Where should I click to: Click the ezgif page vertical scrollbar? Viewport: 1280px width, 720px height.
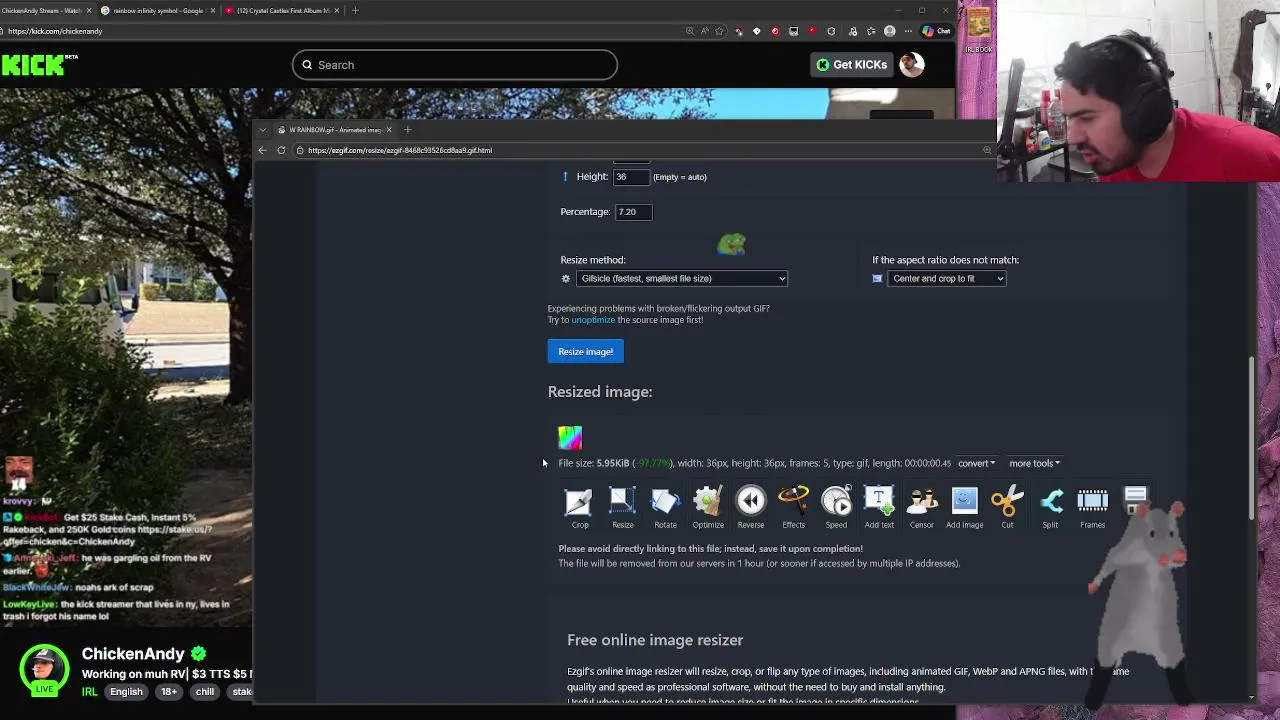click(1252, 438)
